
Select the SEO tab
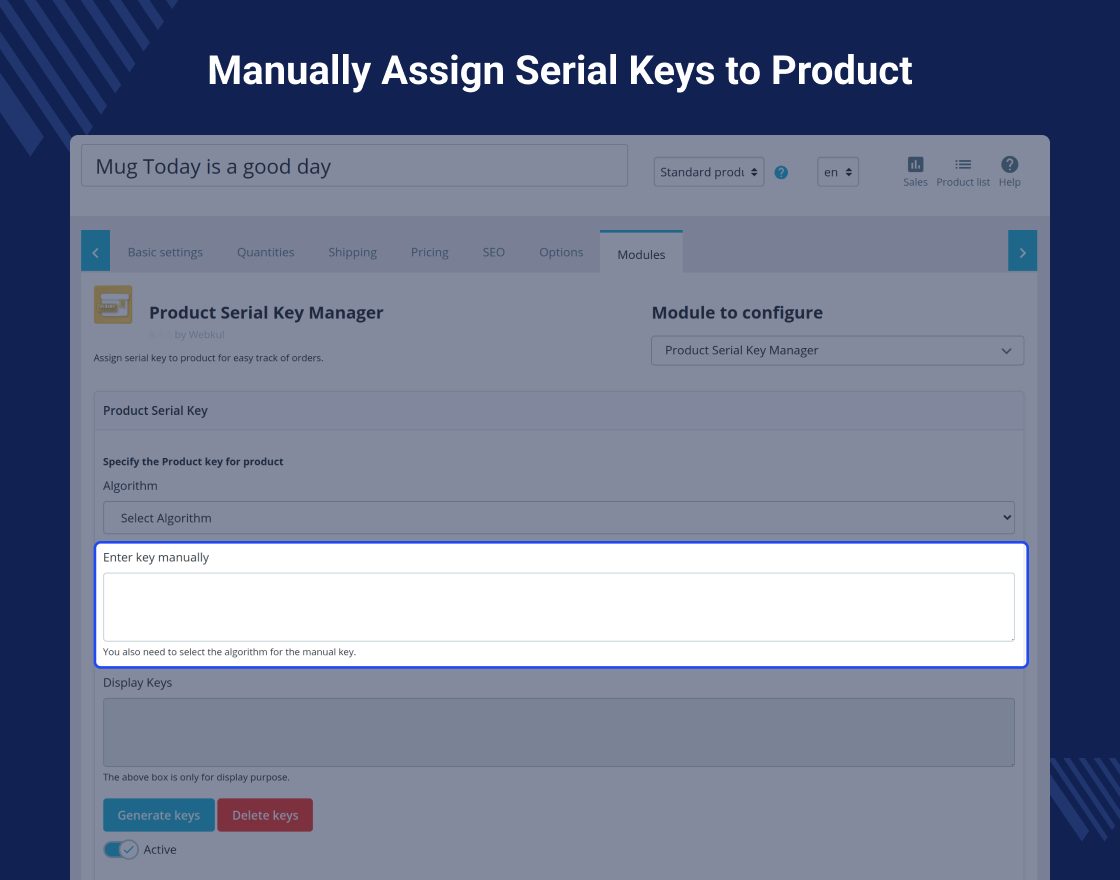coord(494,252)
